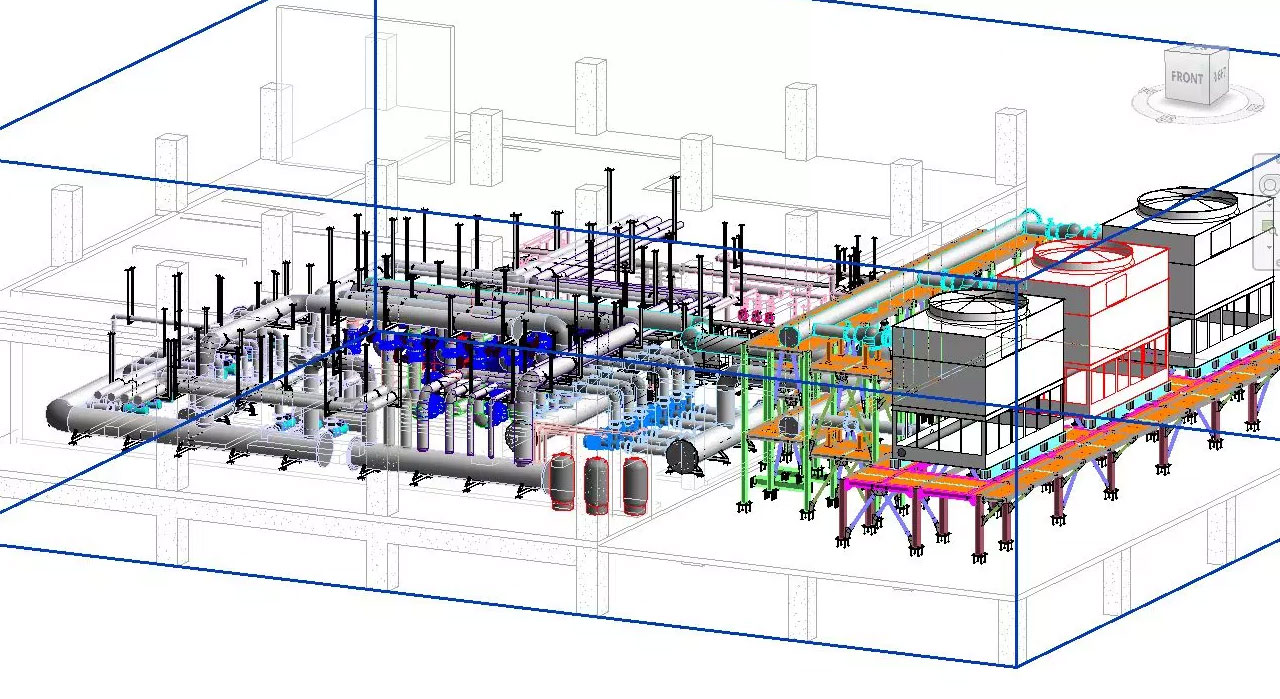Open the steering wheel on the navigation bar
The image size is (1280, 699).
(x=1271, y=186)
